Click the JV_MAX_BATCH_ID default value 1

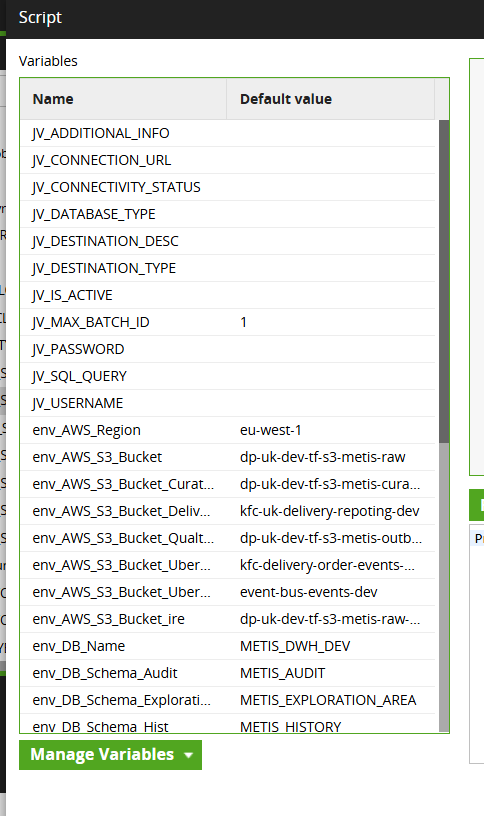[243, 322]
